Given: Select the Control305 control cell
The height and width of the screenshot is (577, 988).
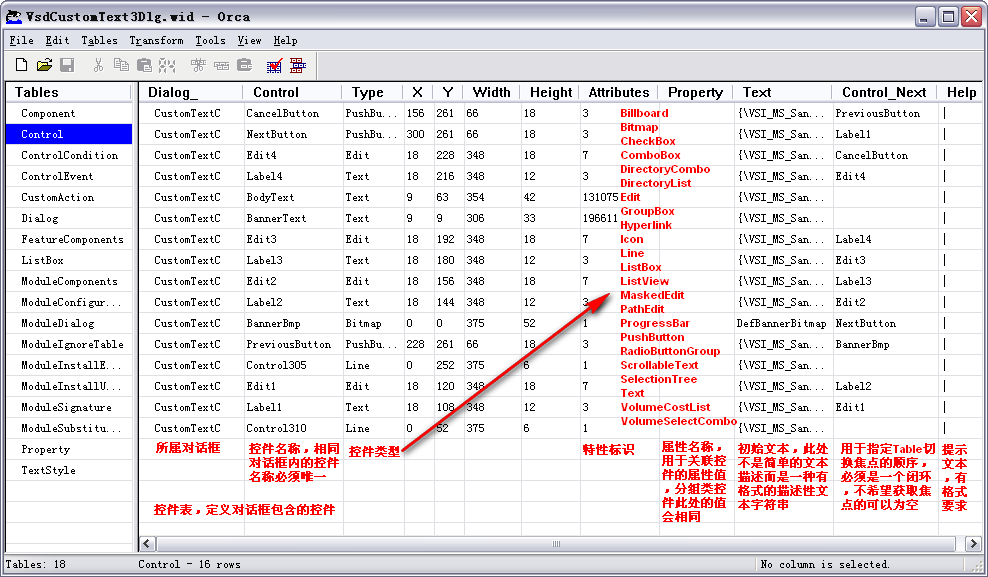Looking at the screenshot, I should click(276, 365).
